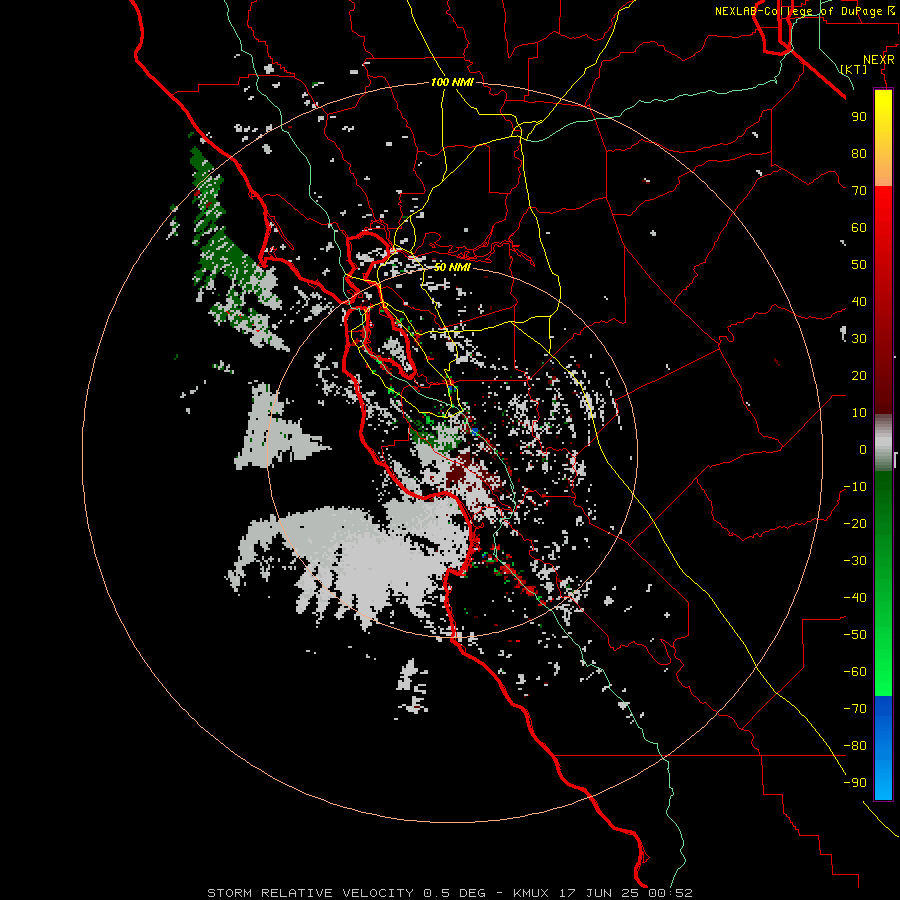Click the 'STORM RELATIVE VELOCITY 0.5 DEG' caption

click(x=346, y=893)
